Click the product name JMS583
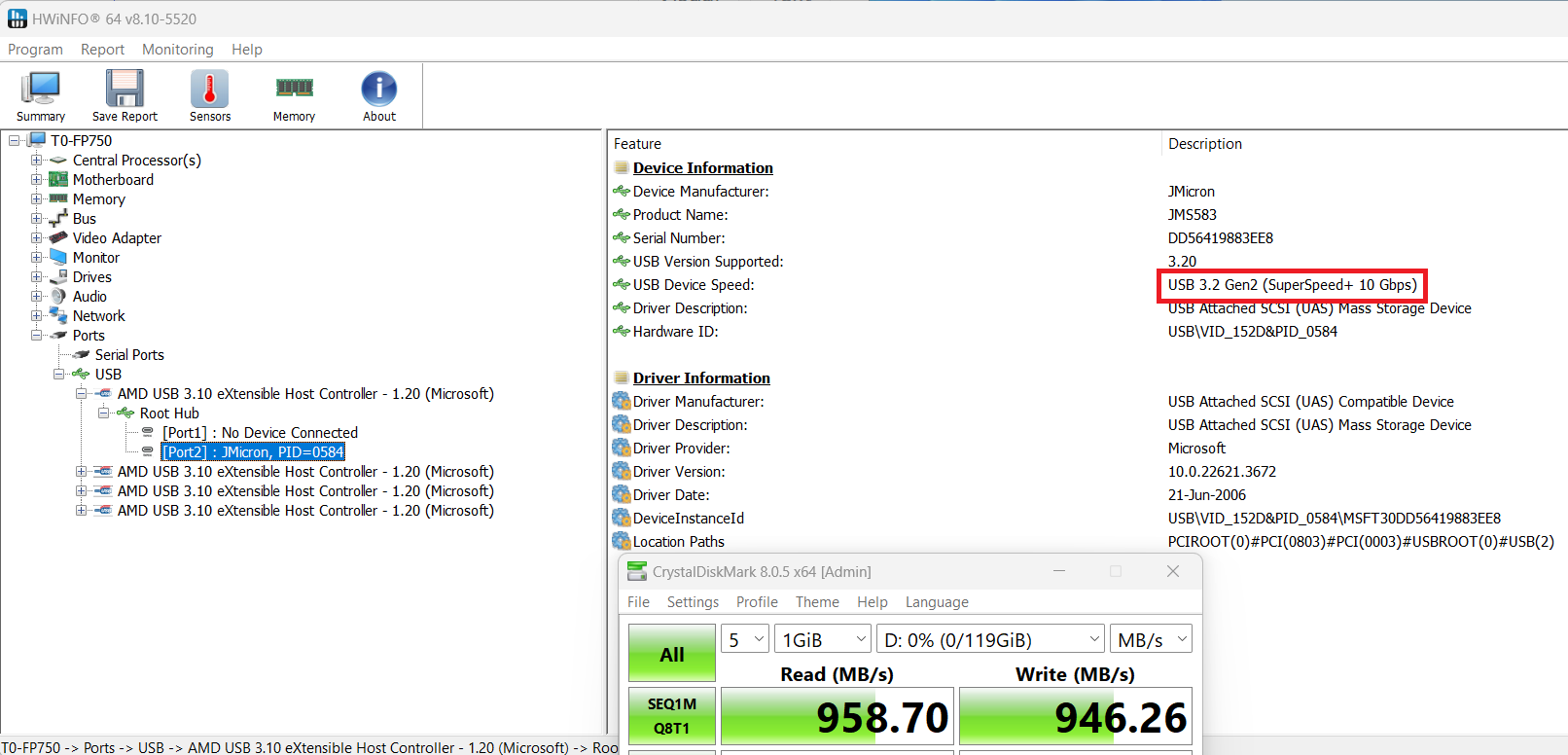 [1193, 214]
